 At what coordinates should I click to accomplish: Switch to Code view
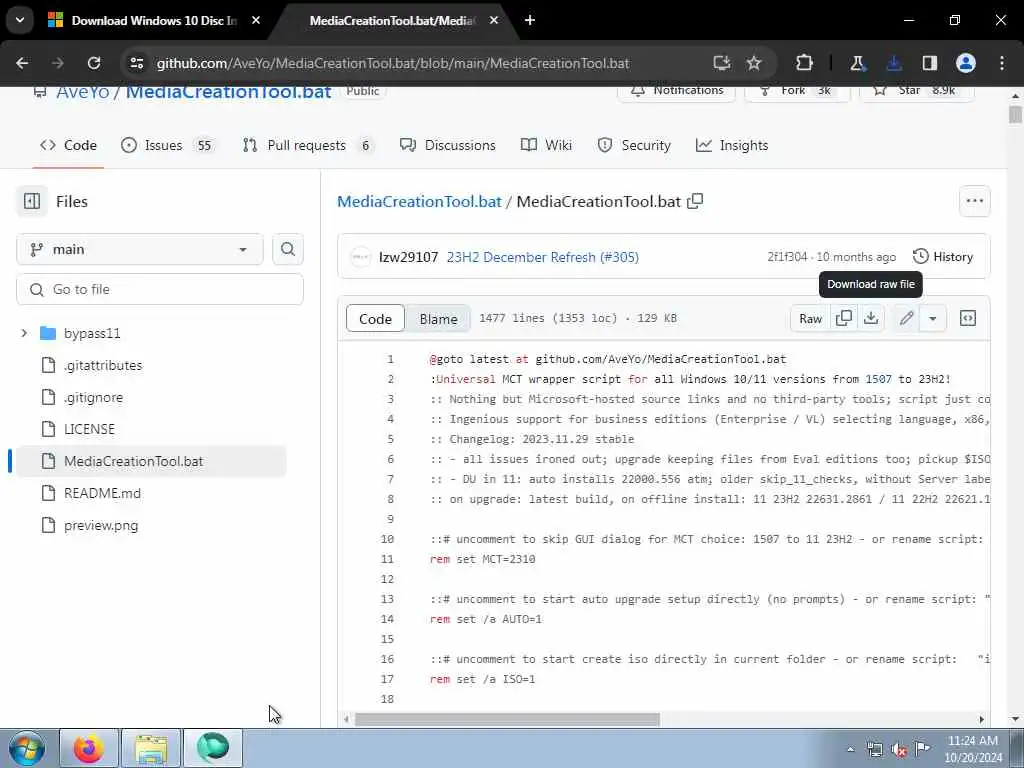376,319
